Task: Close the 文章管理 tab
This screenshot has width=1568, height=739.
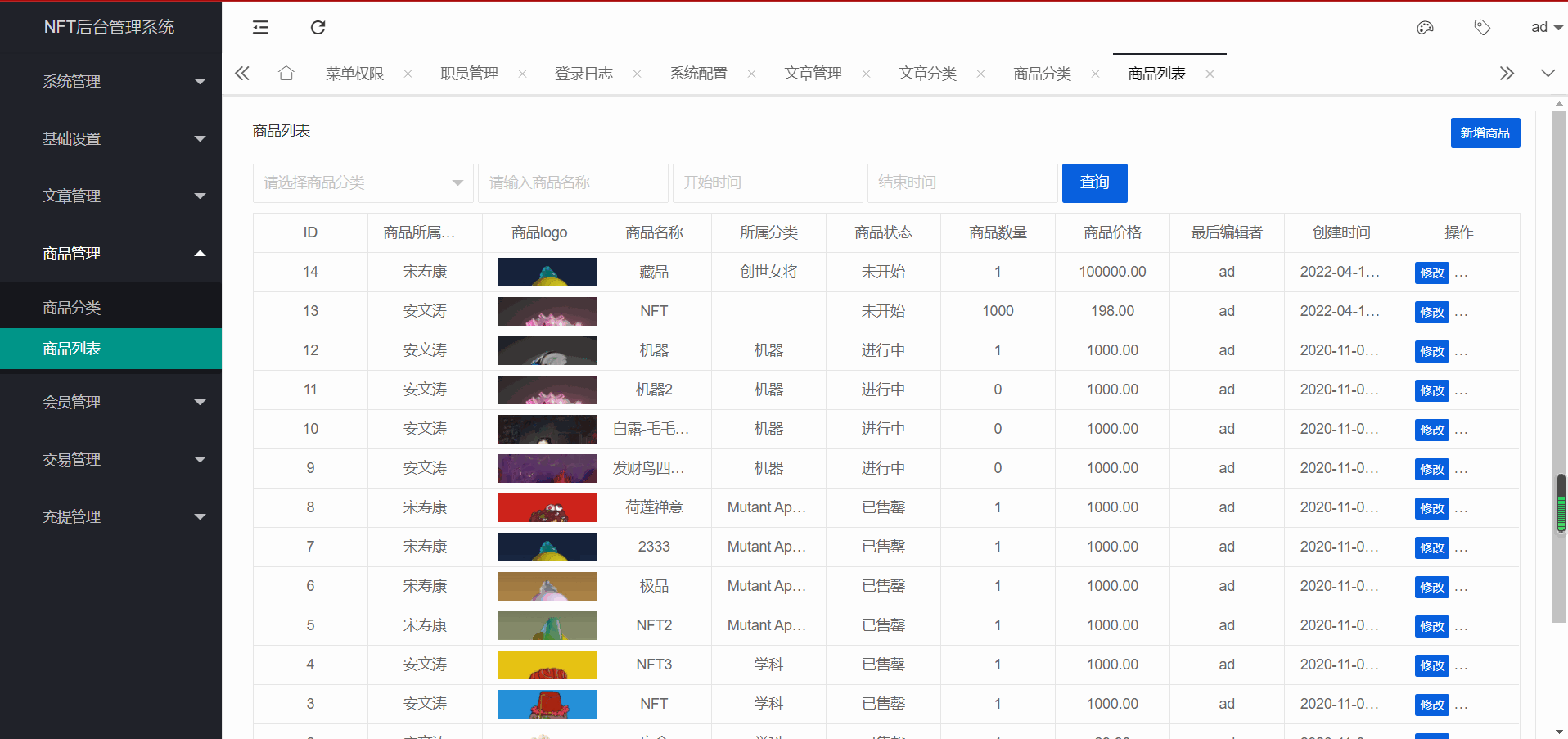Action: pyautogui.click(x=866, y=74)
